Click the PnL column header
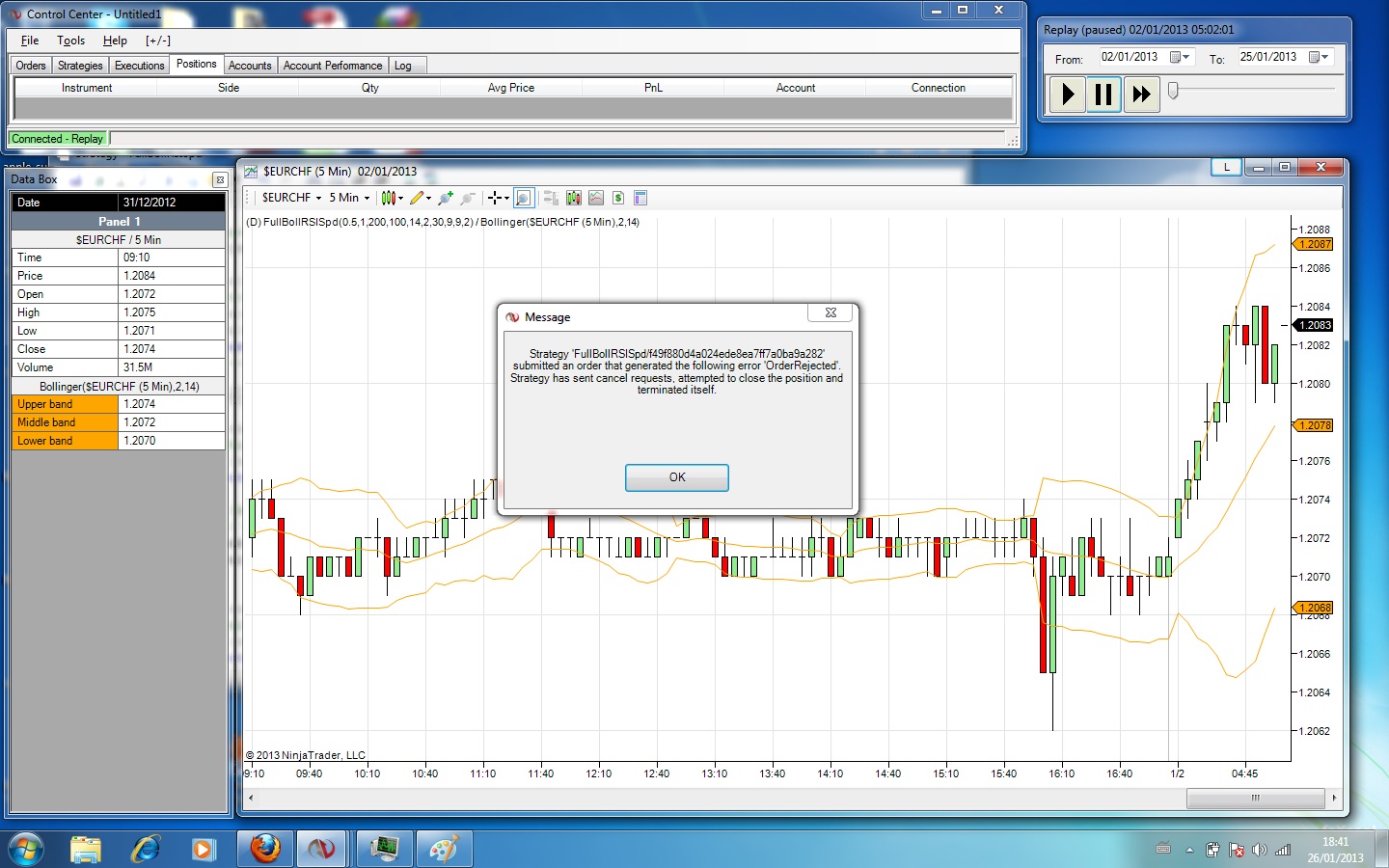Image resolution: width=1389 pixels, height=868 pixels. point(653,88)
